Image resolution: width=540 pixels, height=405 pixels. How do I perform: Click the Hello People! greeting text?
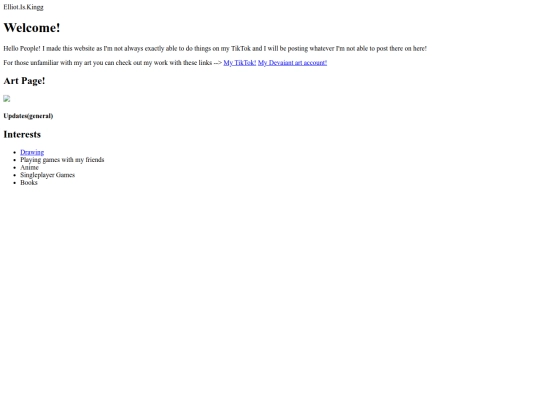pos(22,49)
